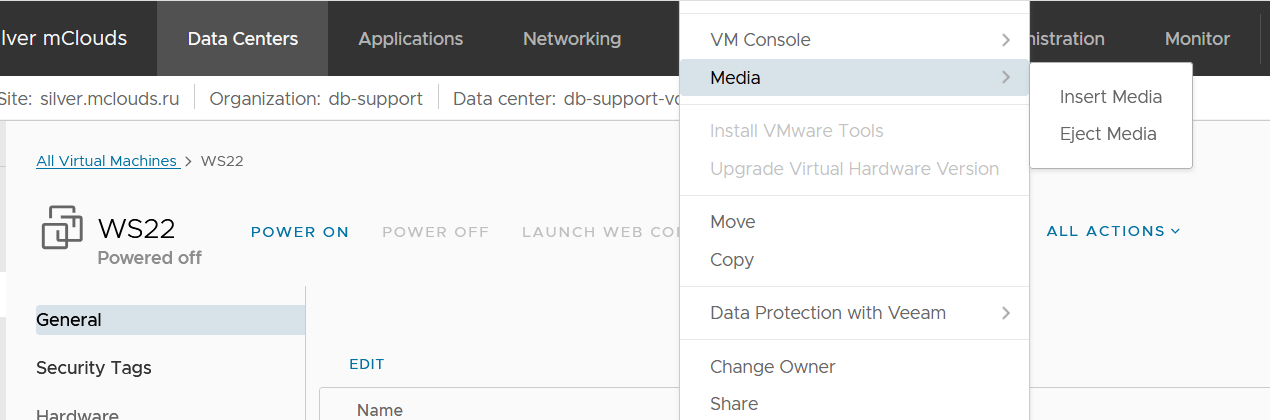Expand the VM Console submenu arrow
Image resolution: width=1270 pixels, height=420 pixels.
pyautogui.click(x=1005, y=40)
